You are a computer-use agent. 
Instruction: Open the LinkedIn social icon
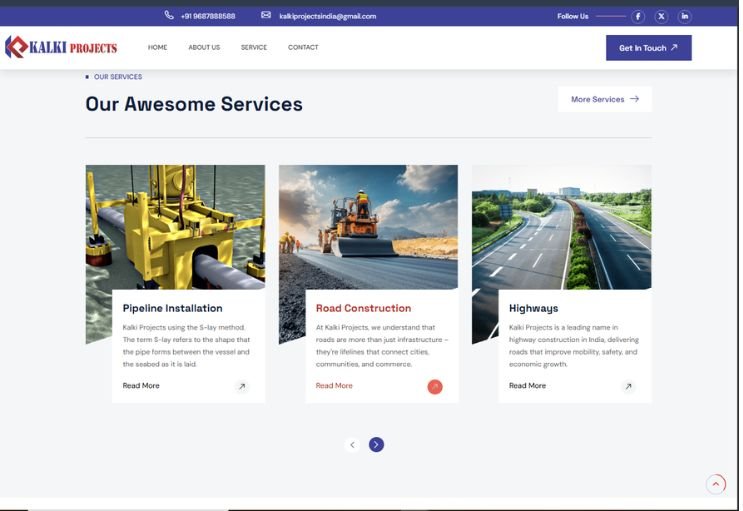coord(684,17)
